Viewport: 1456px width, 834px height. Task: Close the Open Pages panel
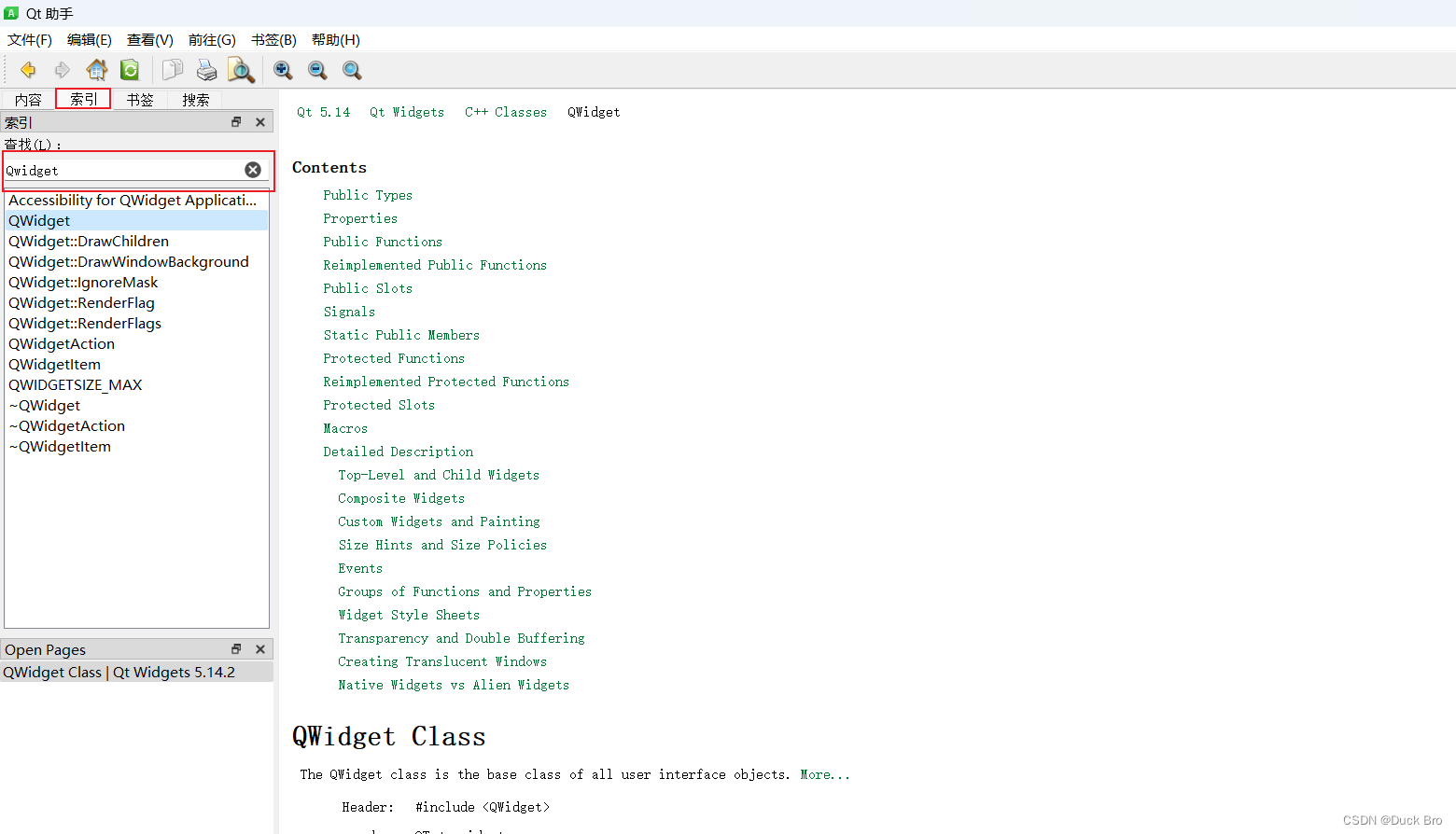[260, 649]
